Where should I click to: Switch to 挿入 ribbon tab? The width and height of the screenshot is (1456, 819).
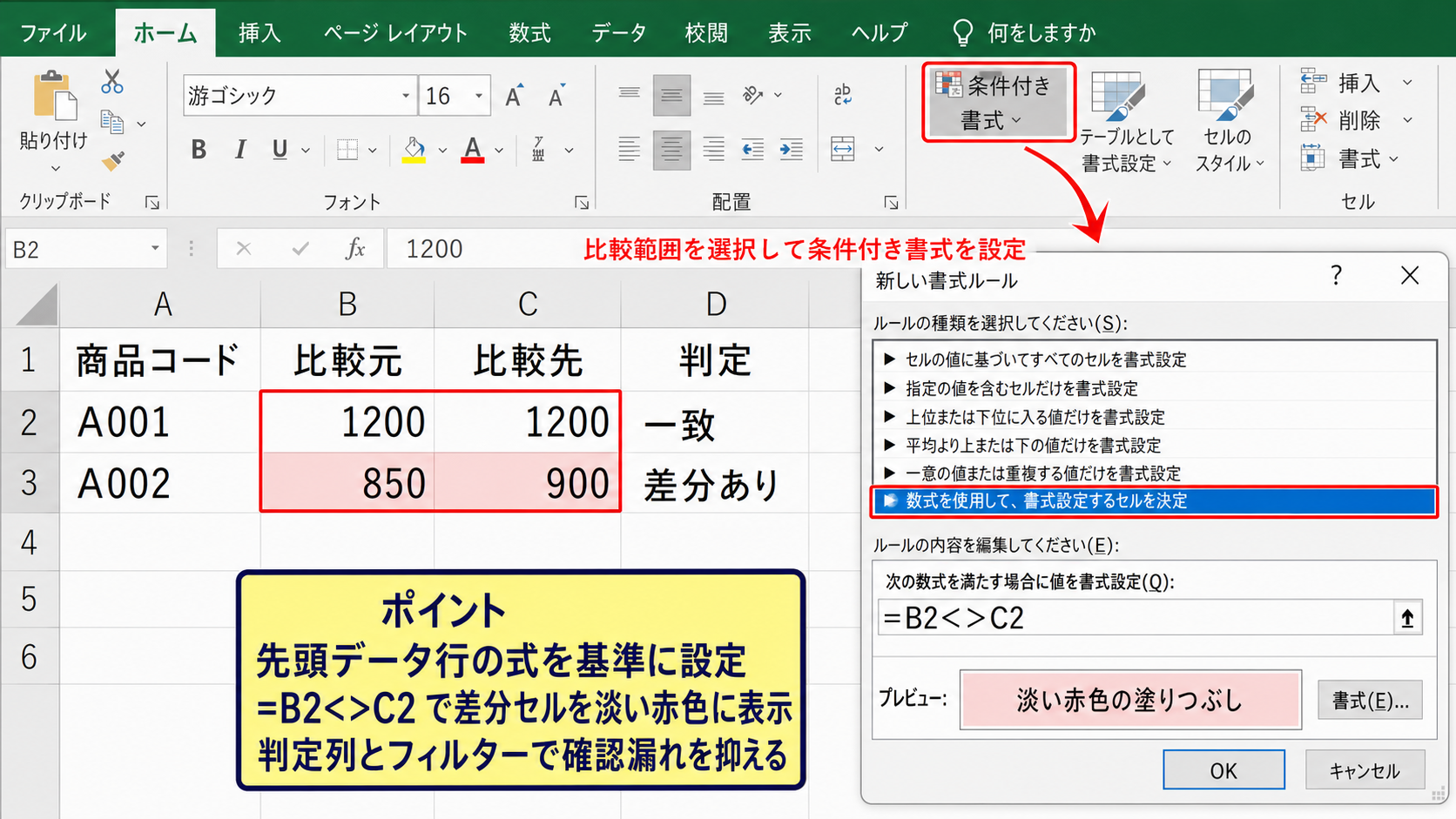[x=260, y=33]
